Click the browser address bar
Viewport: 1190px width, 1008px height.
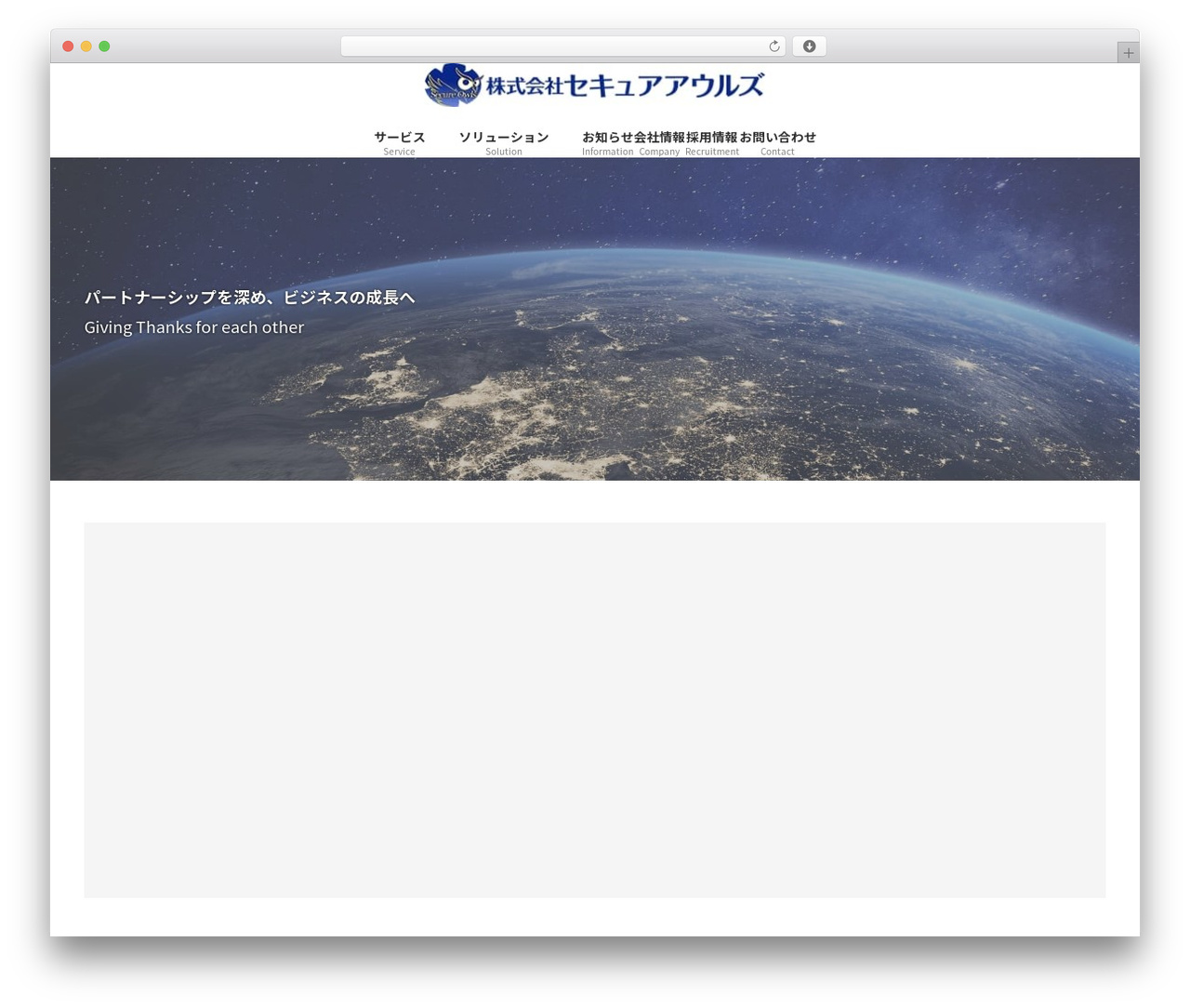click(562, 46)
